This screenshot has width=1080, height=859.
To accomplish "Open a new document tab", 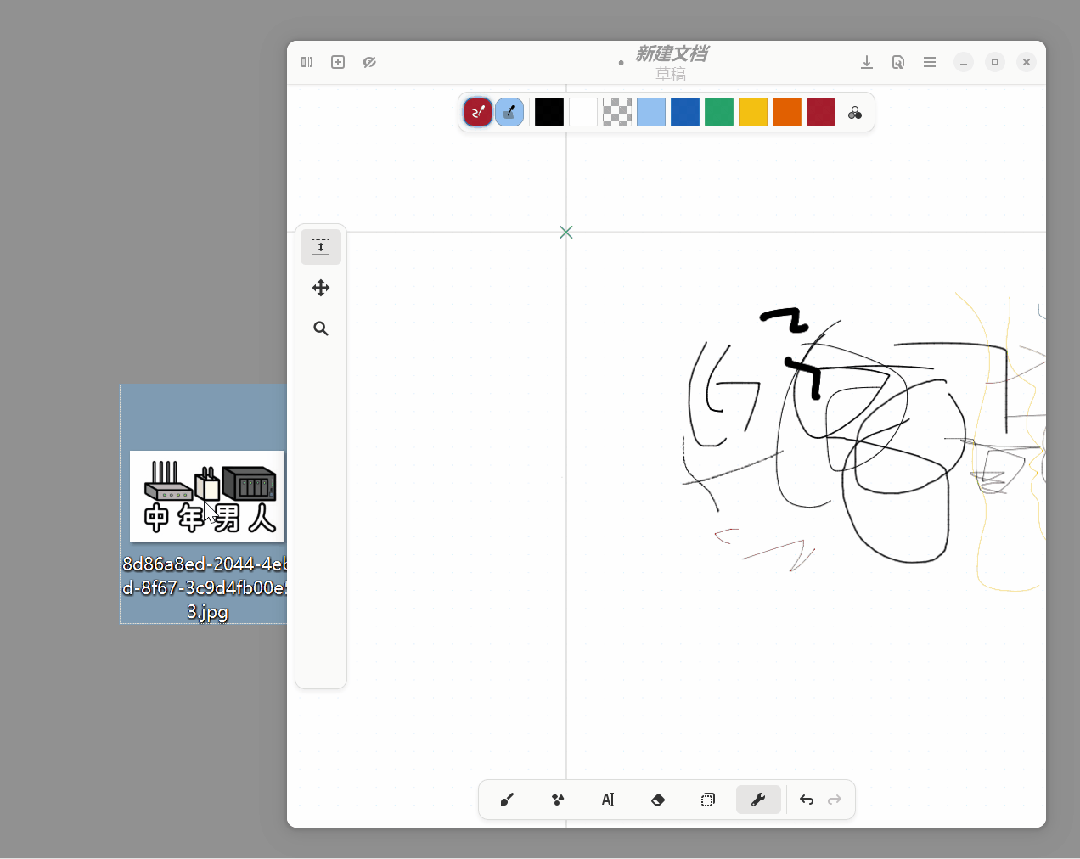I will point(337,61).
